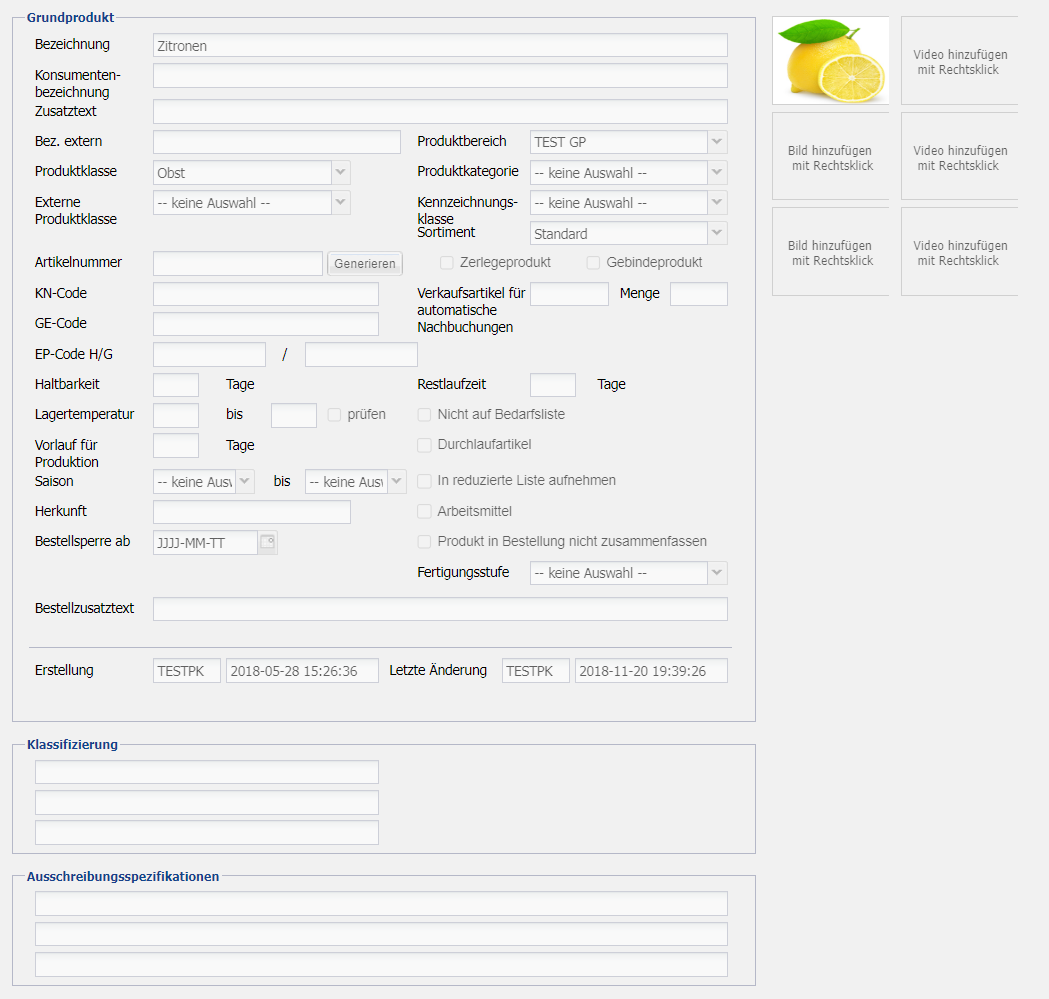The width and height of the screenshot is (1049, 999).
Task: Click the top Video hinzufügen placeholder
Action: point(959,62)
